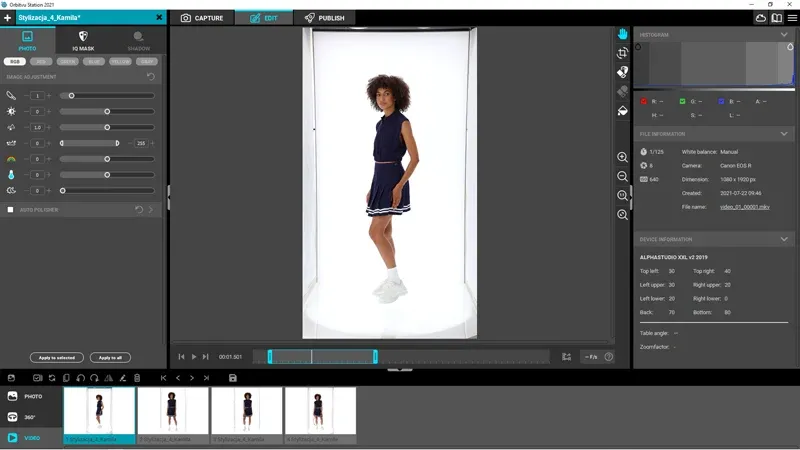Image resolution: width=800 pixels, height=450 pixels.
Task: Select the crop tool
Action: (x=622, y=53)
